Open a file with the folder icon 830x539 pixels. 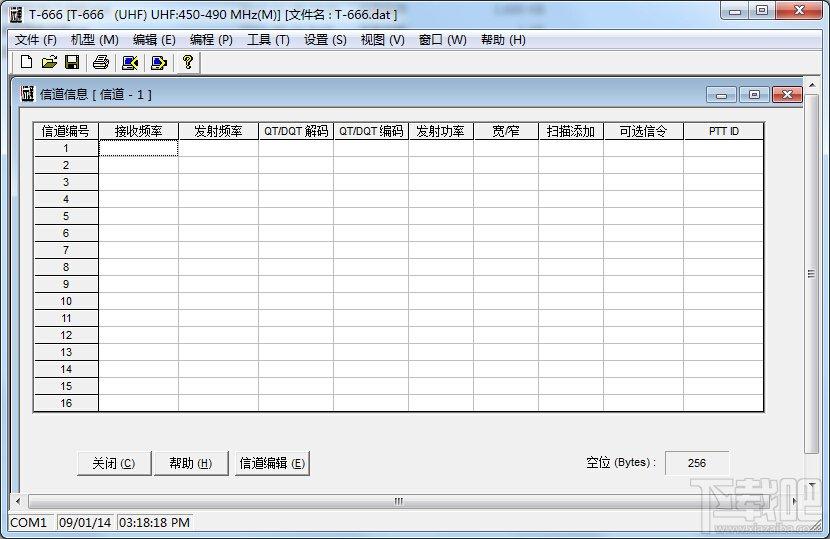pyautogui.click(x=49, y=62)
